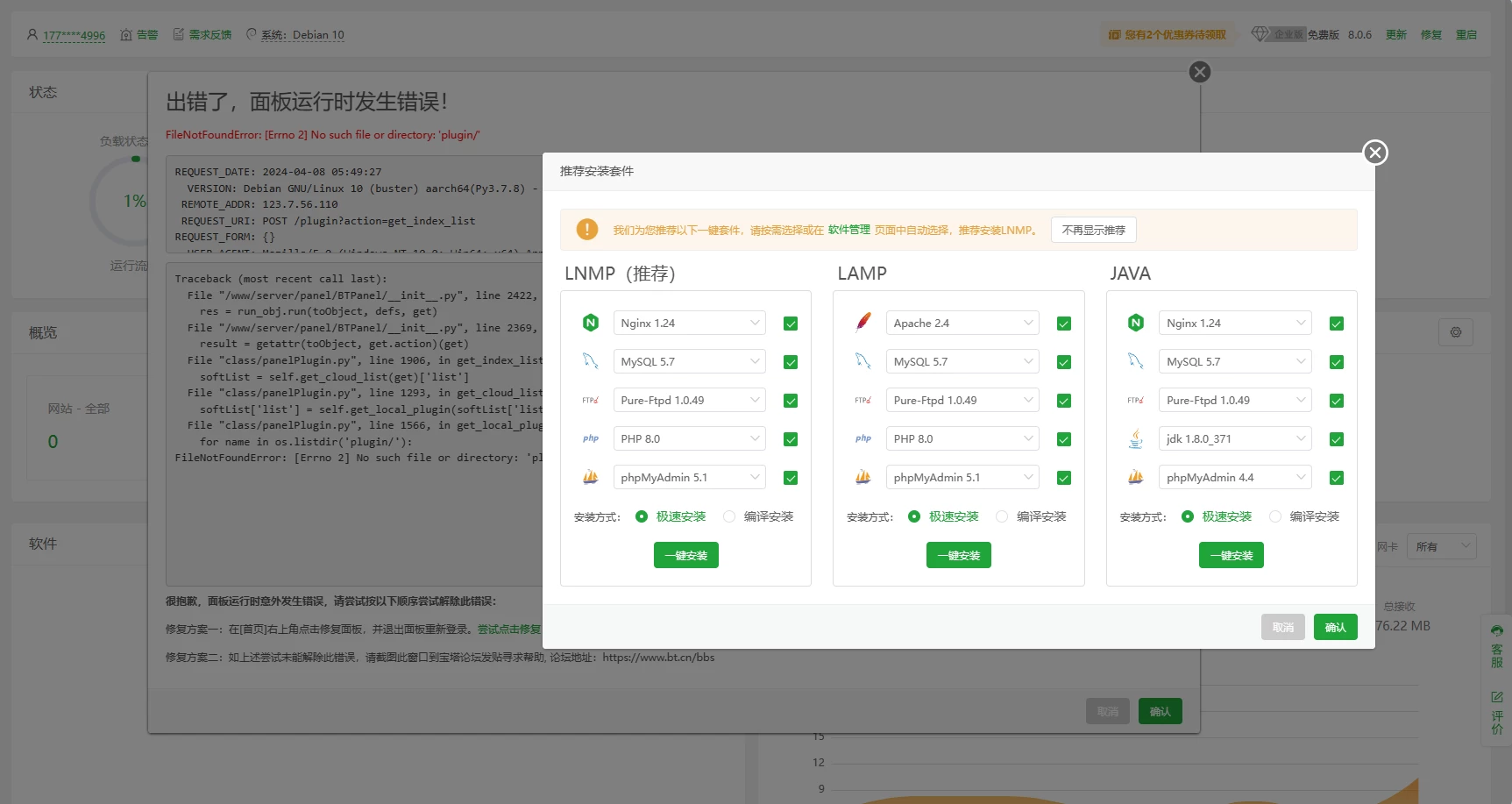The width and height of the screenshot is (1512, 804).
Task: Click the 告警 alarm icon in top bar
Action: pyautogui.click(x=126, y=35)
